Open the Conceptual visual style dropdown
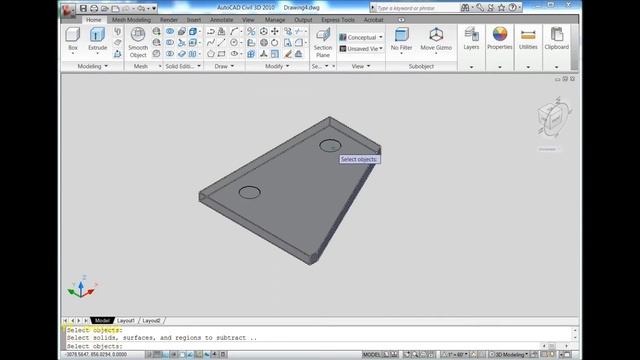Viewport: 640px width, 360px height. 361,37
